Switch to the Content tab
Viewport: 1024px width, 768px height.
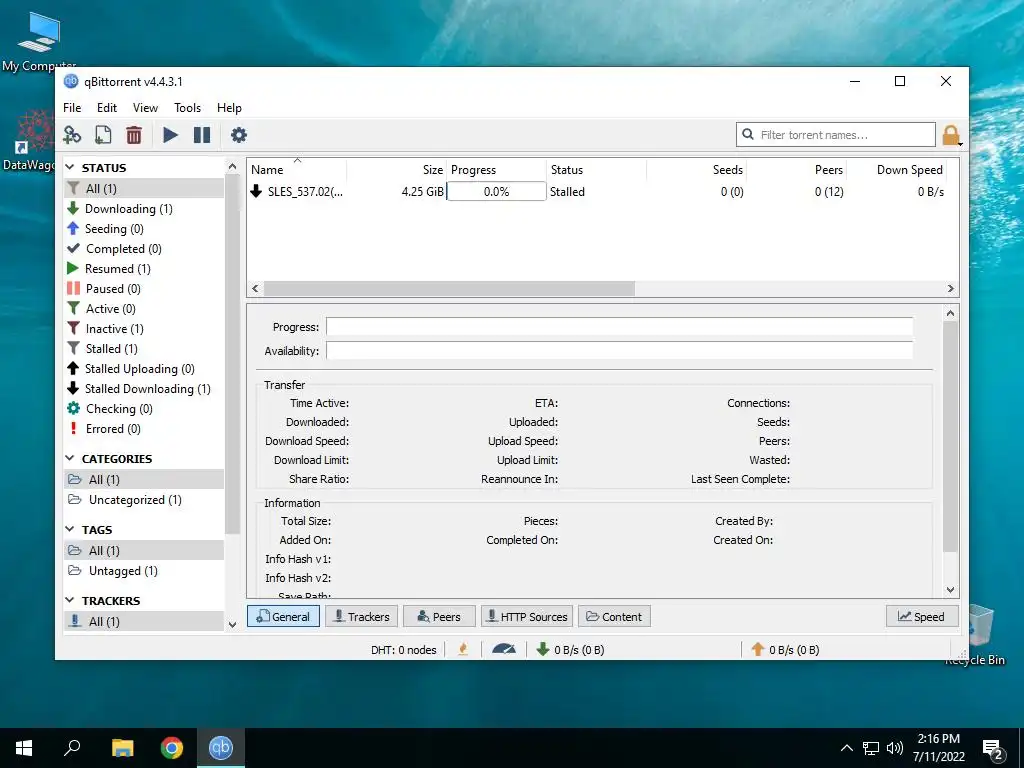pos(614,616)
